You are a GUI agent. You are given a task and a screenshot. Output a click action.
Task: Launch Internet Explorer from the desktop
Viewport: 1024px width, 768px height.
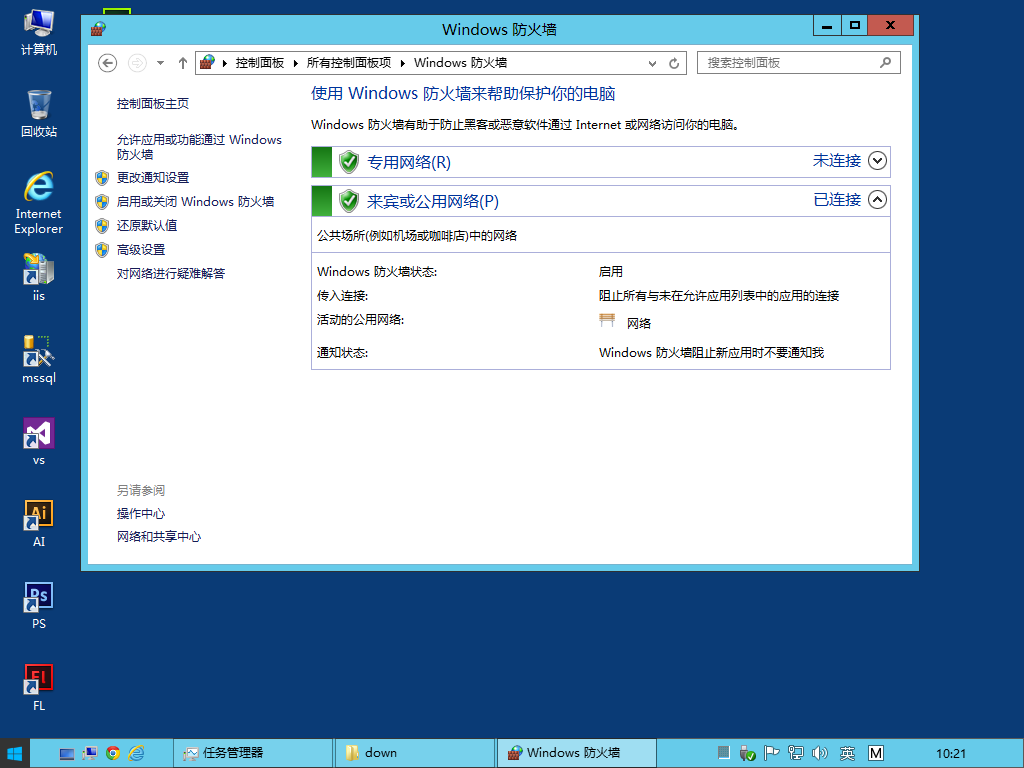(39, 203)
